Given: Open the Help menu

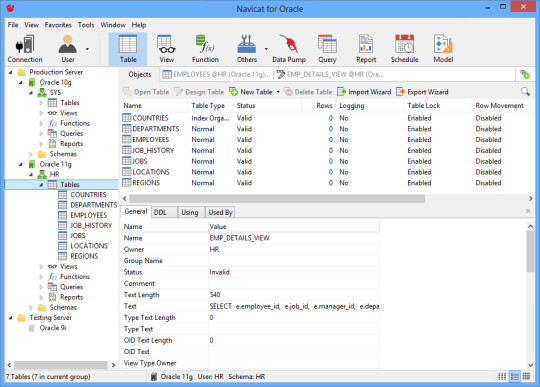Looking at the screenshot, I should 139,25.
